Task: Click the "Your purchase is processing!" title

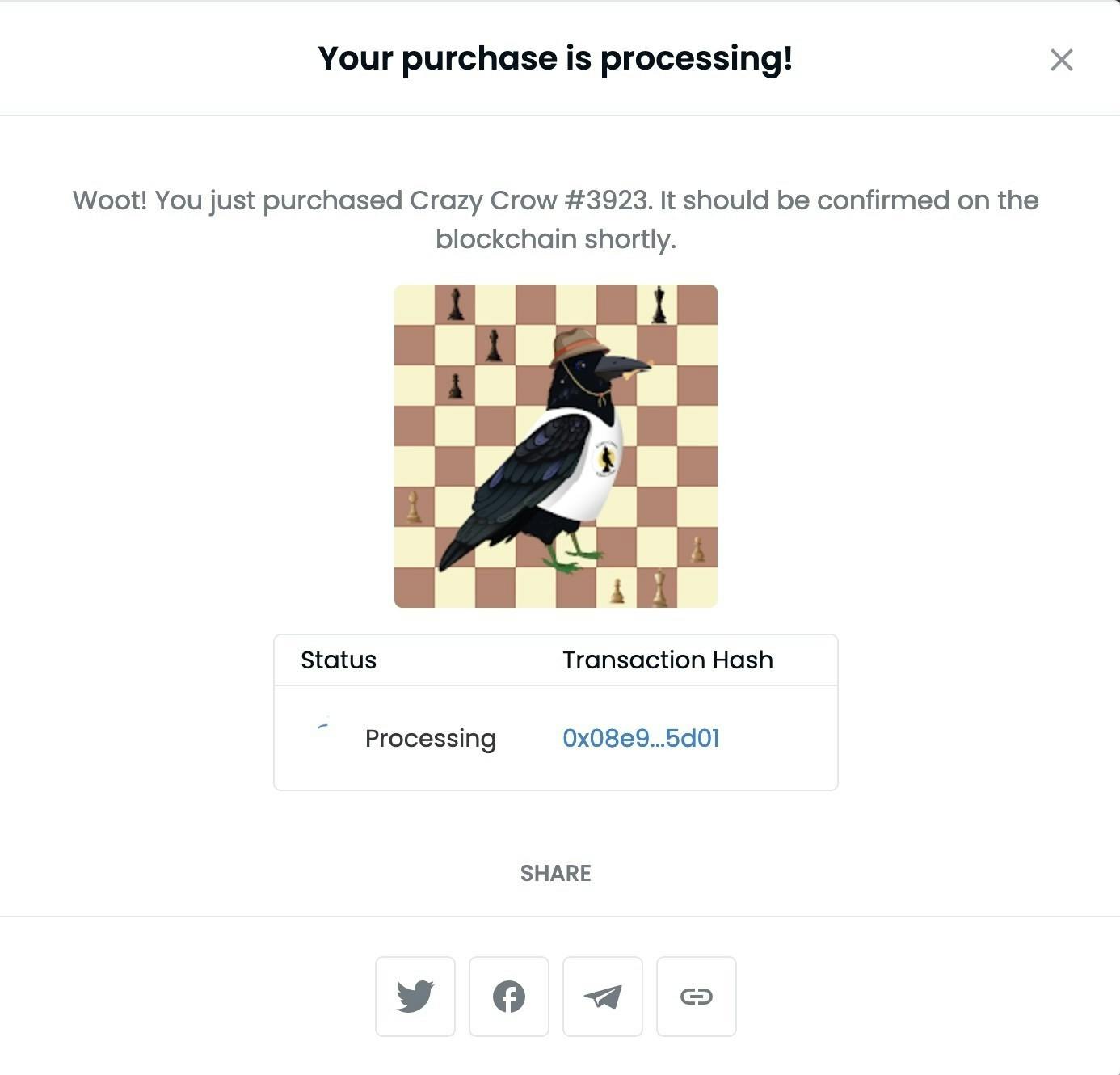Action: point(555,58)
